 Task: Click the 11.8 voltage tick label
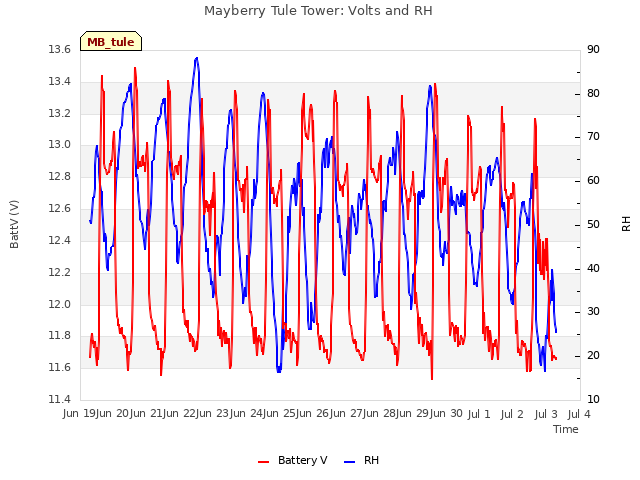(59, 336)
